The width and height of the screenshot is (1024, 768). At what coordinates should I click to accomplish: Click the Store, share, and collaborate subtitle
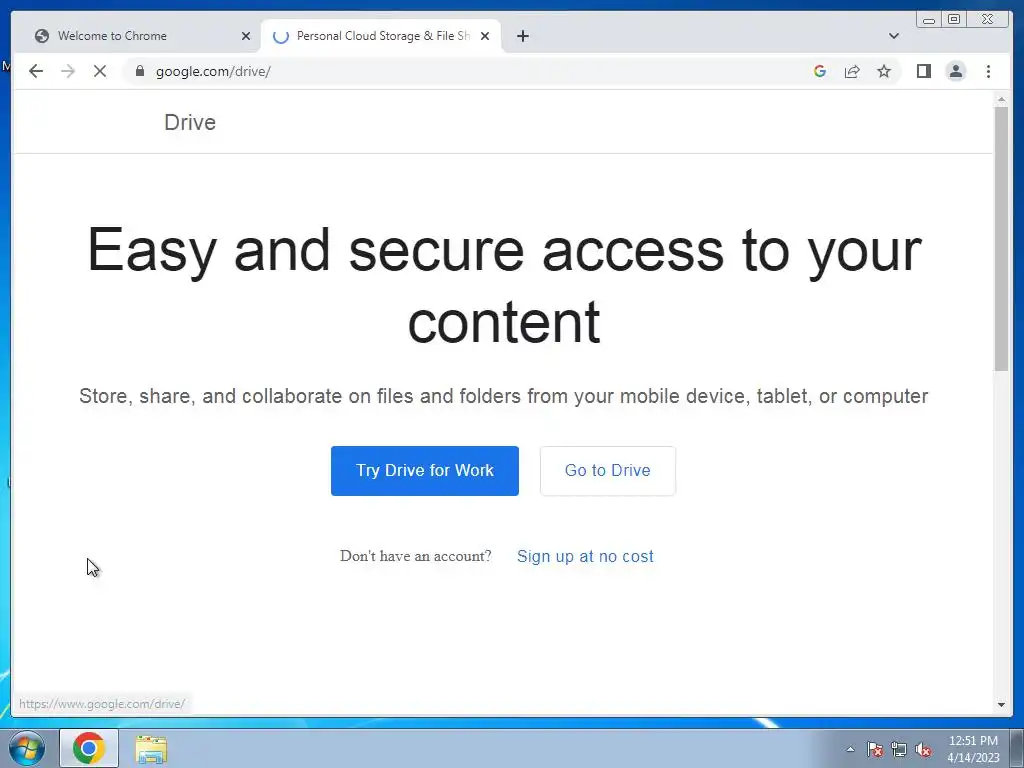[504, 396]
